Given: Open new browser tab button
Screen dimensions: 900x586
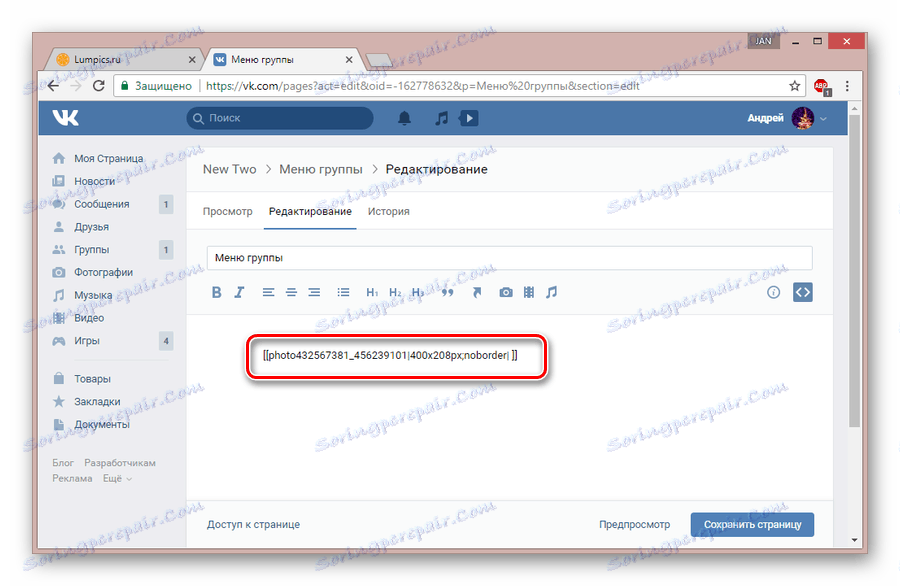Looking at the screenshot, I should (379, 60).
